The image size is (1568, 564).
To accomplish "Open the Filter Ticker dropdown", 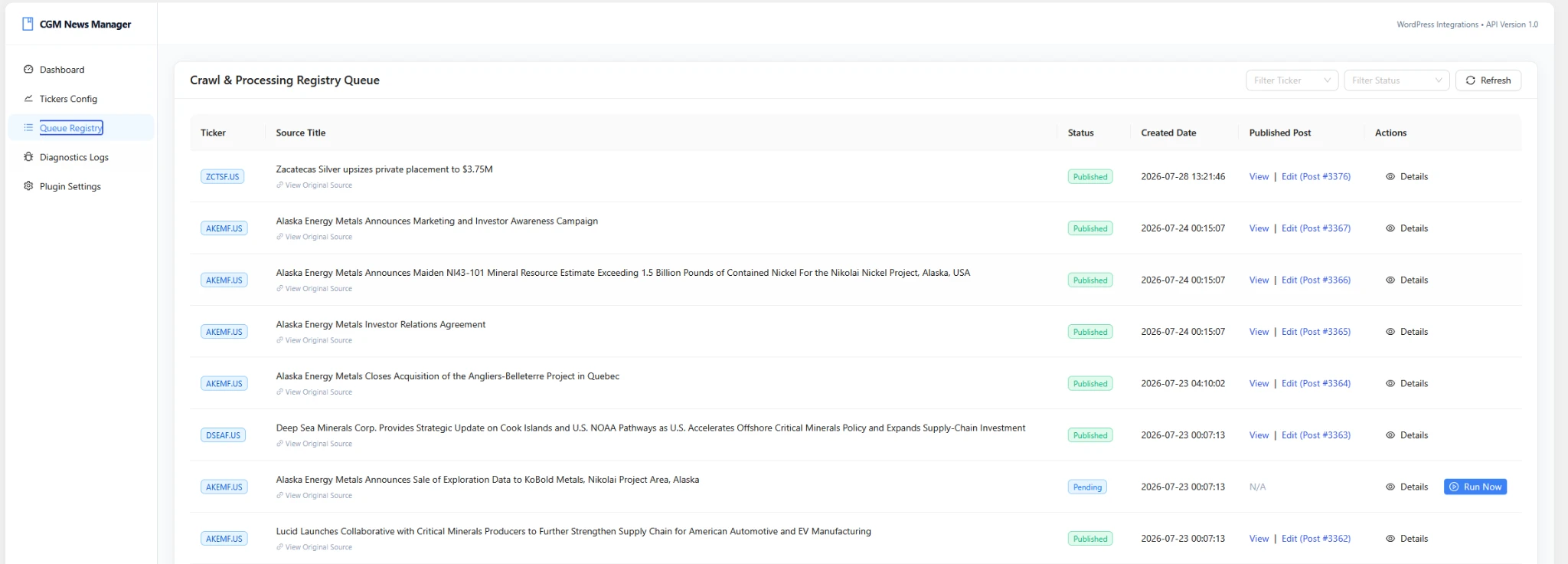I will (x=1292, y=80).
